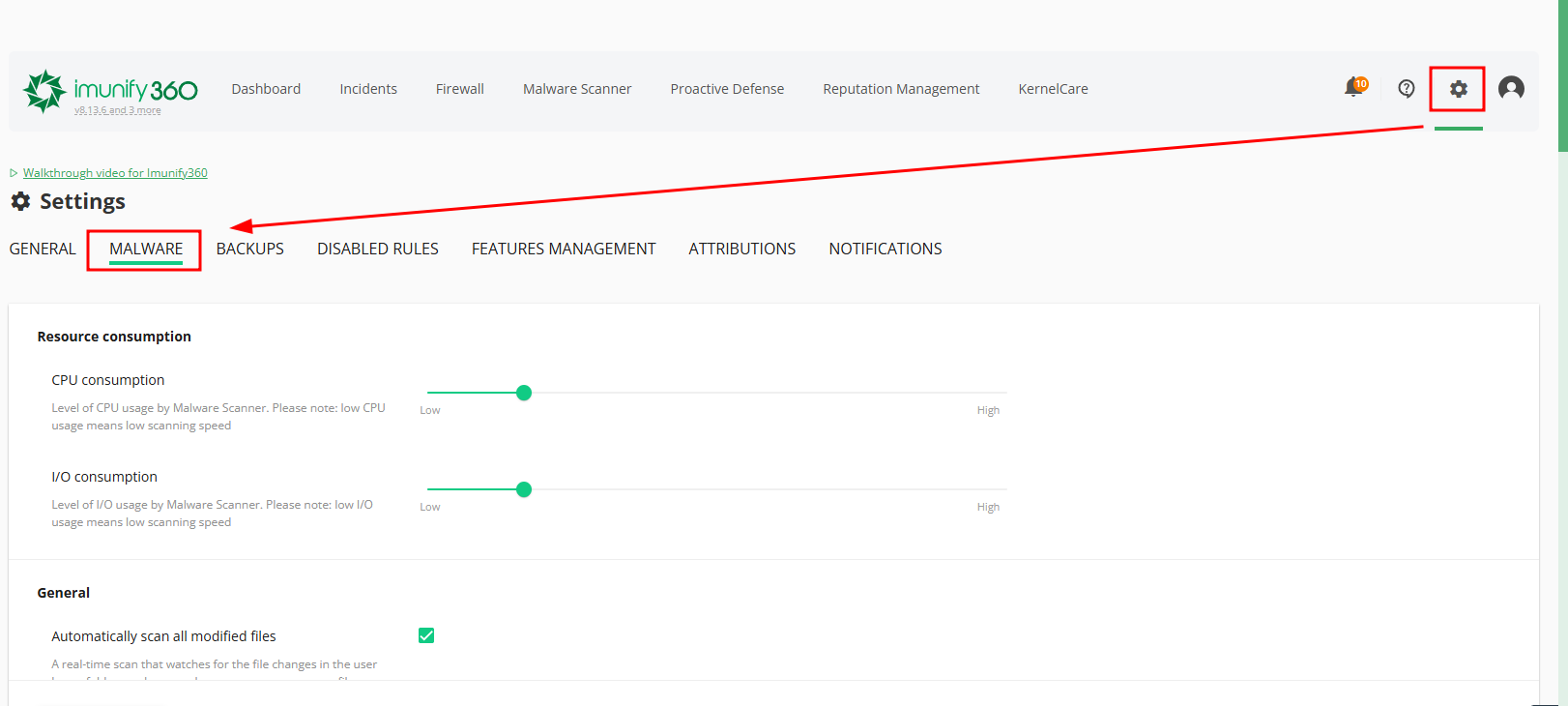Screen dimensions: 1568x706
Task: Click the I/O consumption slider handle
Action: pos(524,489)
